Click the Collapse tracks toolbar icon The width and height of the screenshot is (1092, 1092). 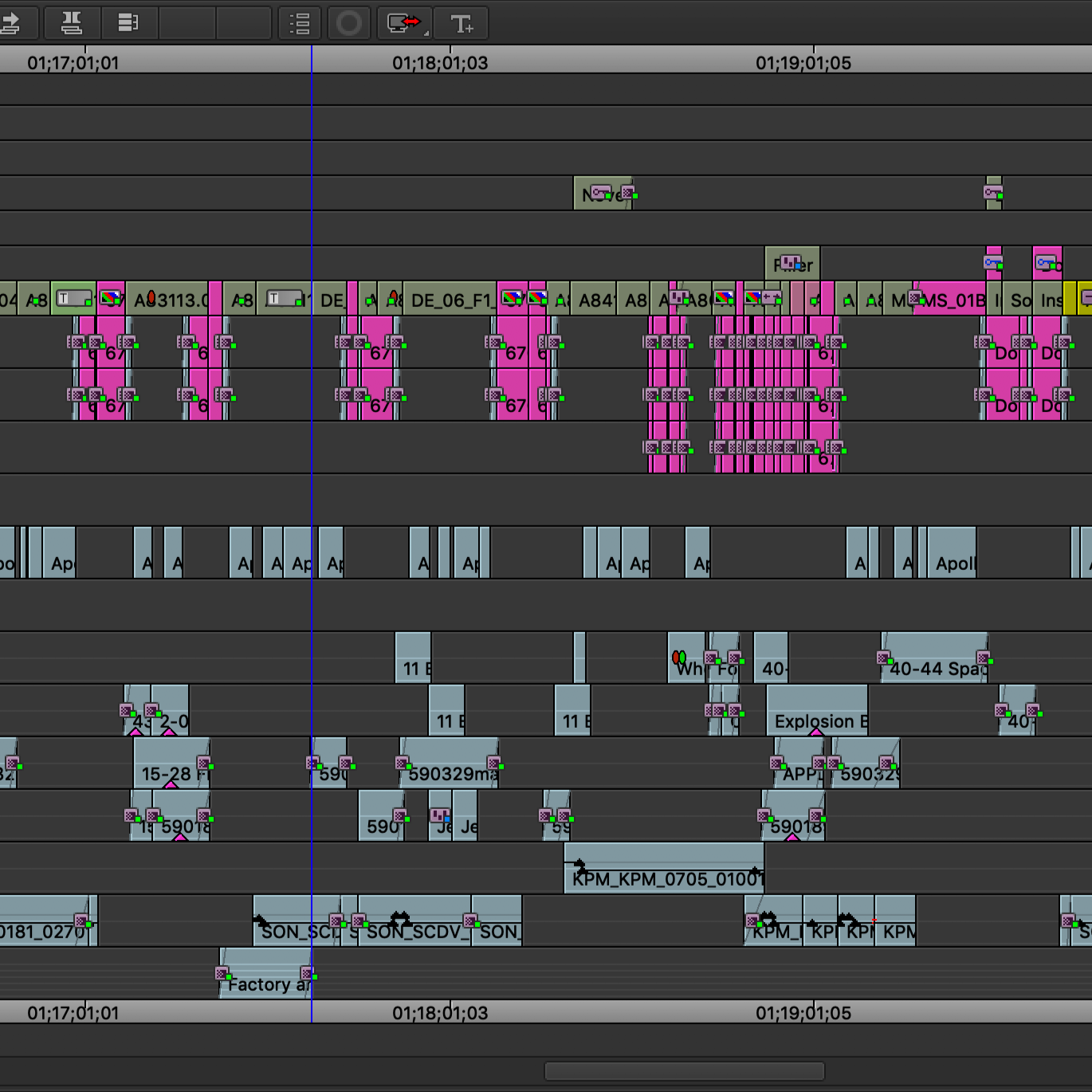pyautogui.click(x=129, y=23)
